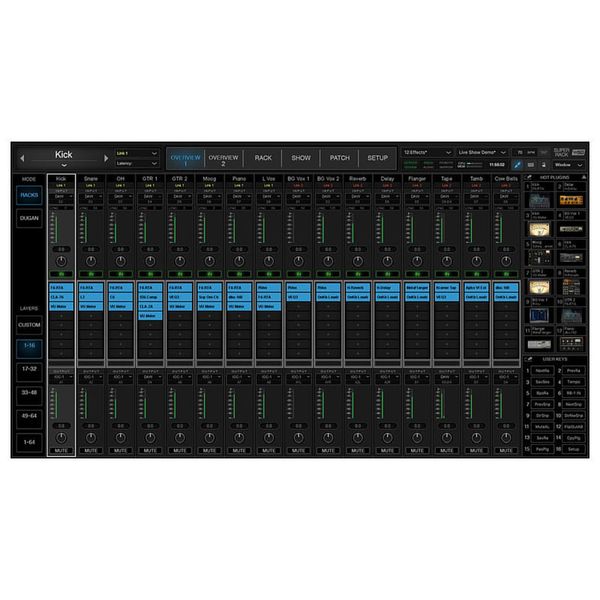
Task: Open the SETUP tab
Action: click(377, 158)
